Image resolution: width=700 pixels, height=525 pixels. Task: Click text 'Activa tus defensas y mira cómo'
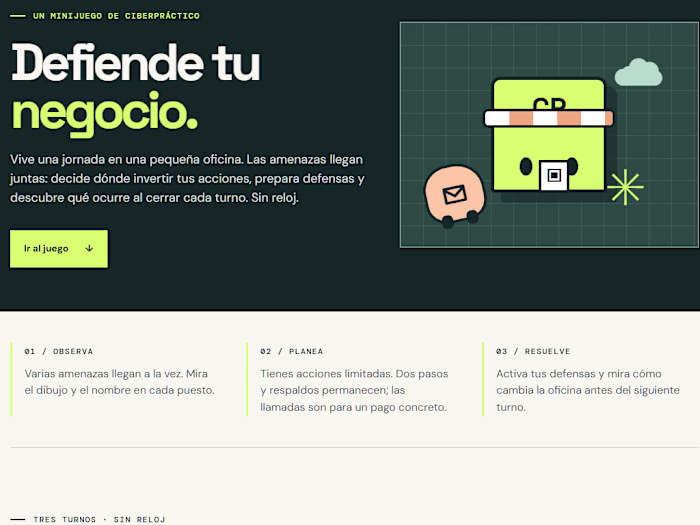(579, 374)
